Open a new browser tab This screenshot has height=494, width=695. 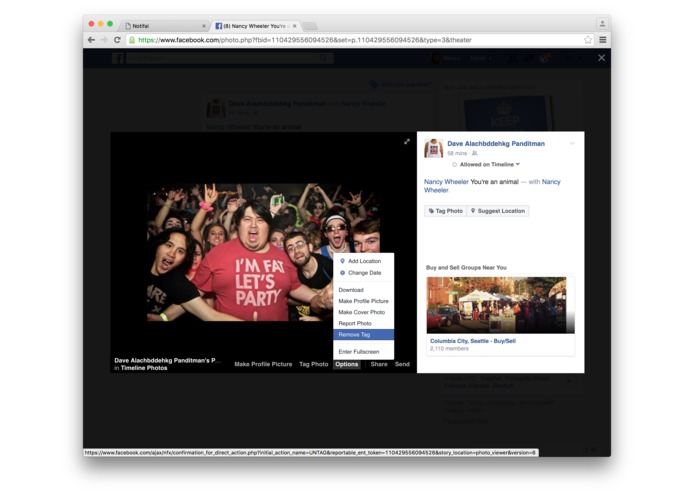click(310, 26)
